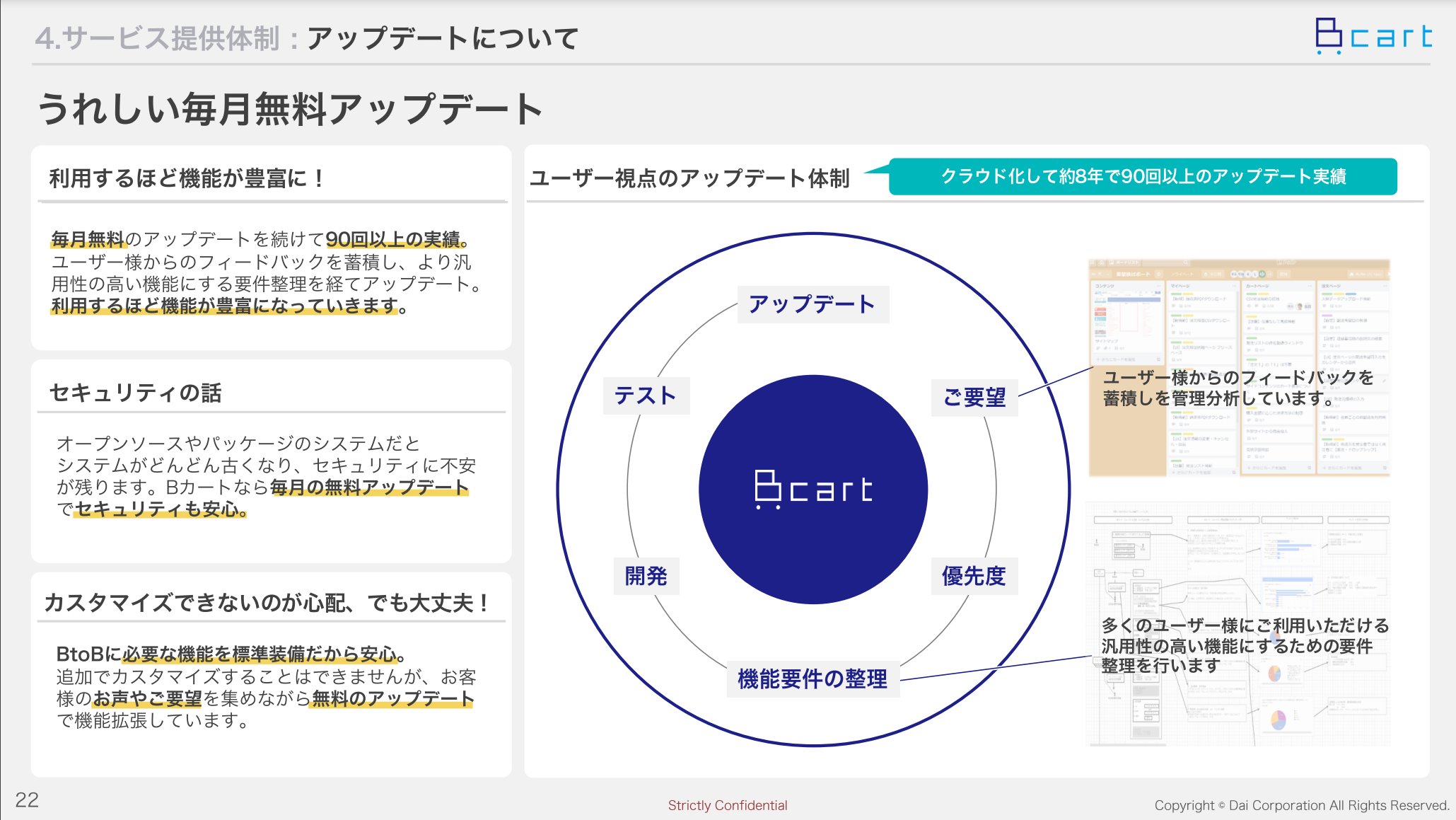Click the Strictly Confidential footer text
This screenshot has width=1456, height=820.
coord(728,805)
